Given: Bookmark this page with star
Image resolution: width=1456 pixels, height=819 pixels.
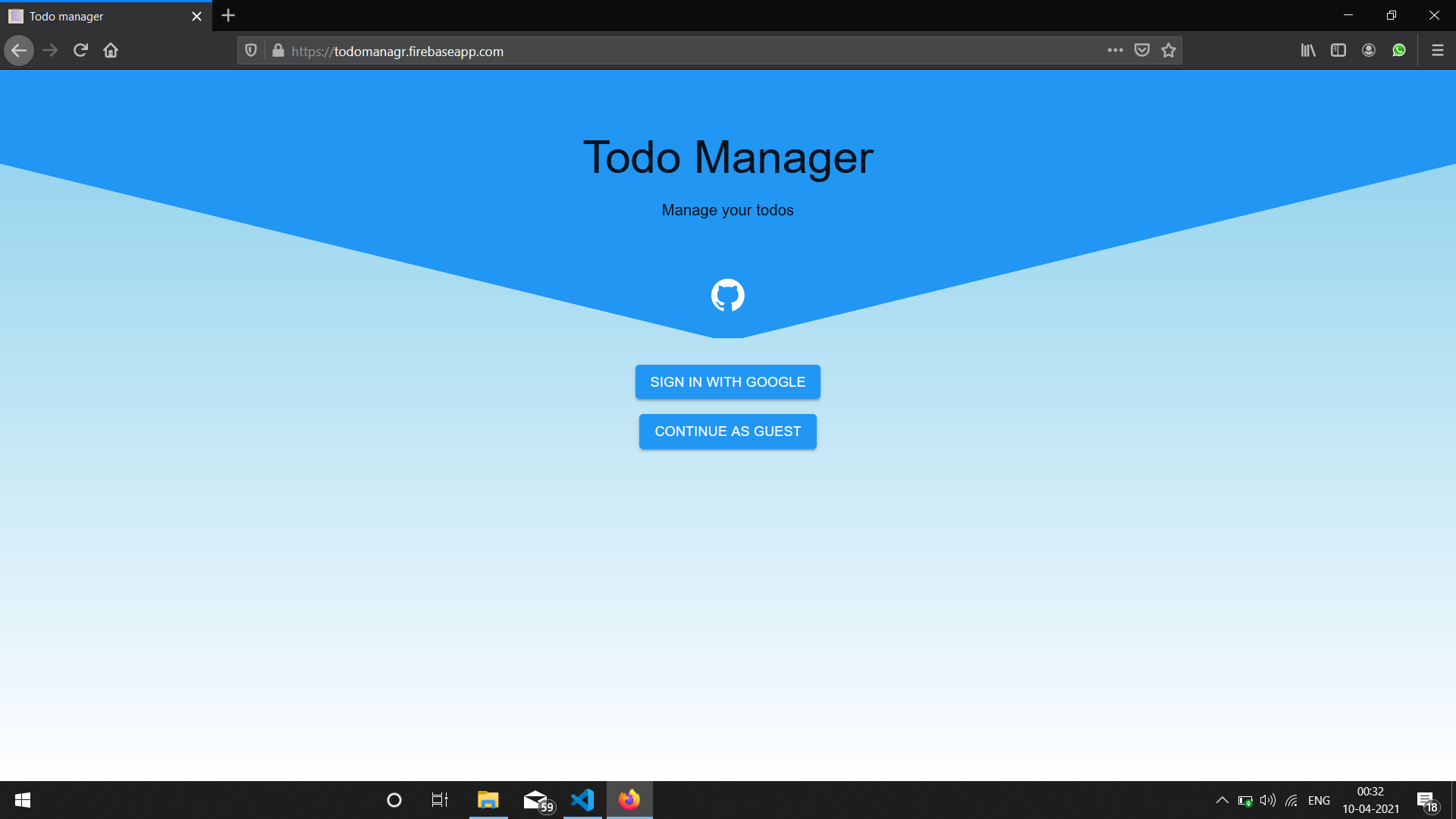Looking at the screenshot, I should tap(1169, 51).
